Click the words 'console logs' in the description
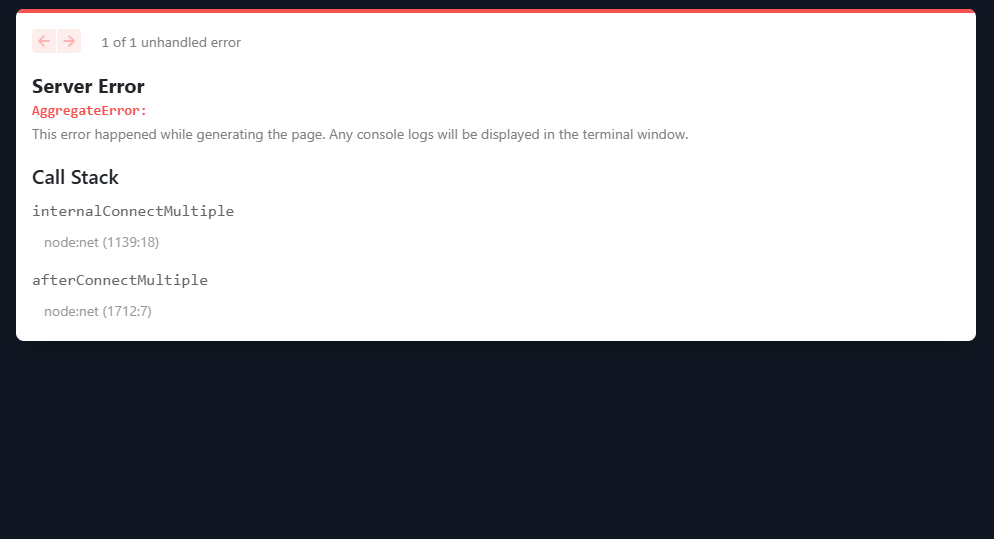 (x=395, y=134)
